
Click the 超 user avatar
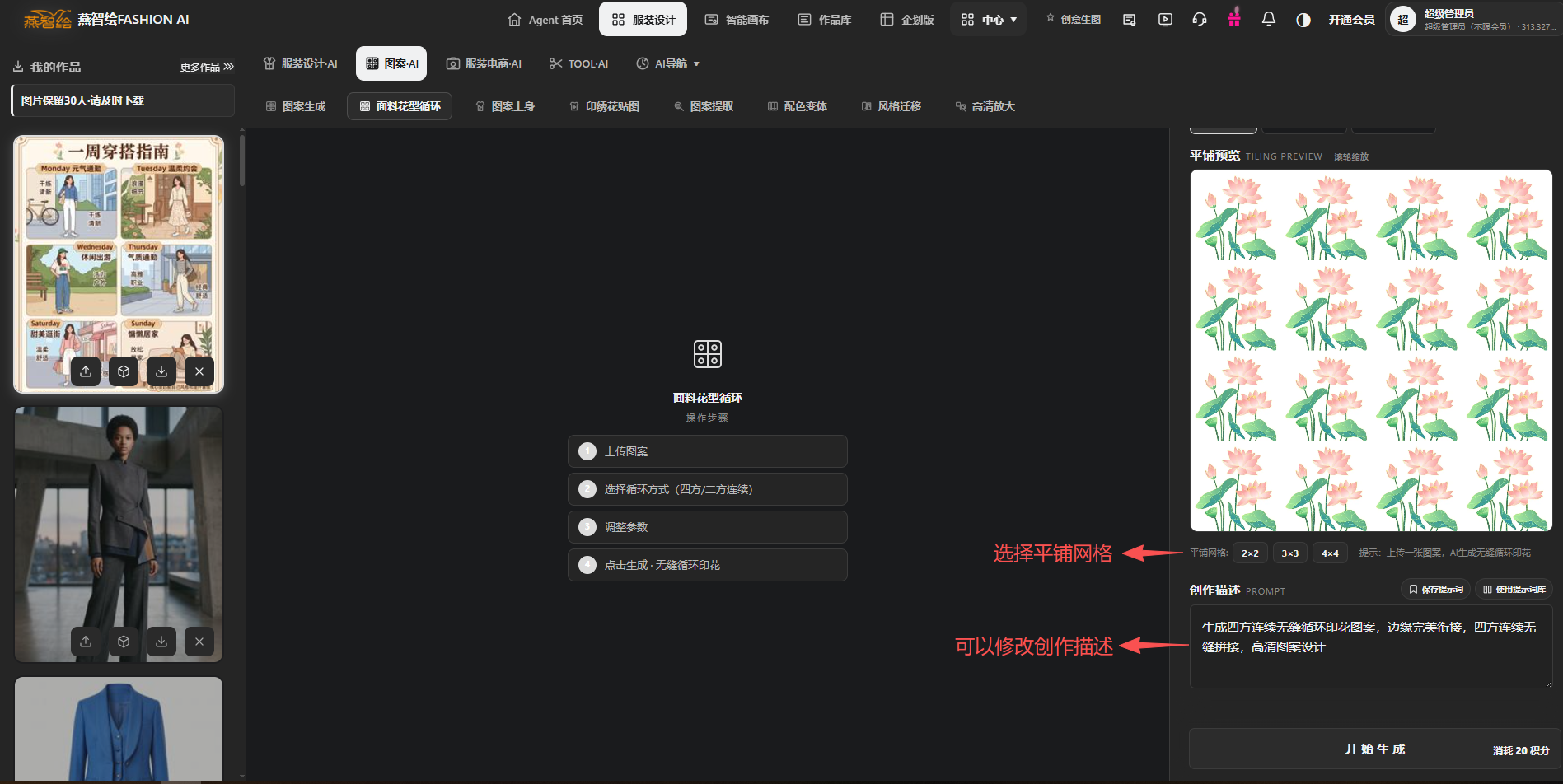(1402, 20)
